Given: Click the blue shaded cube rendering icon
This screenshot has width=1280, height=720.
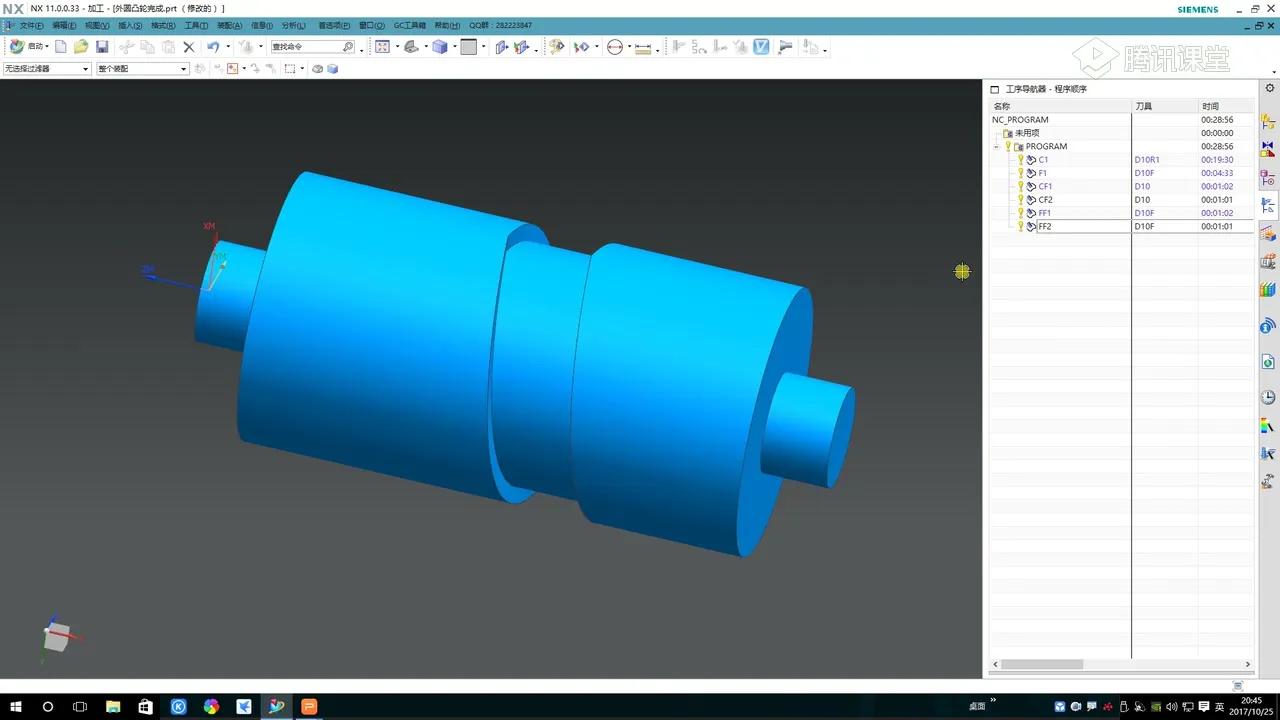Looking at the screenshot, I should click(x=440, y=47).
